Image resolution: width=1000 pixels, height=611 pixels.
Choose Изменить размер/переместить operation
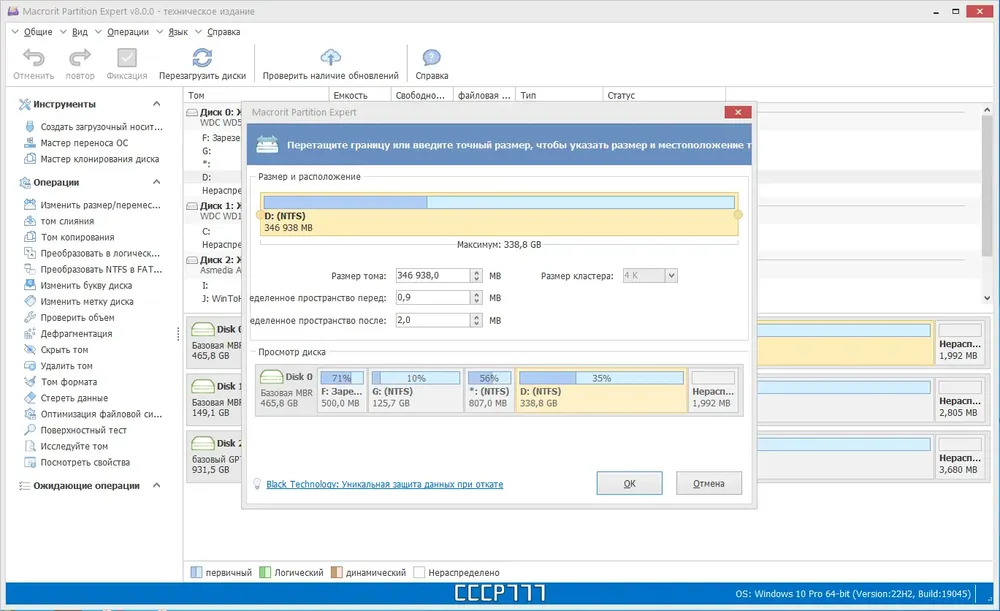[x=93, y=205]
